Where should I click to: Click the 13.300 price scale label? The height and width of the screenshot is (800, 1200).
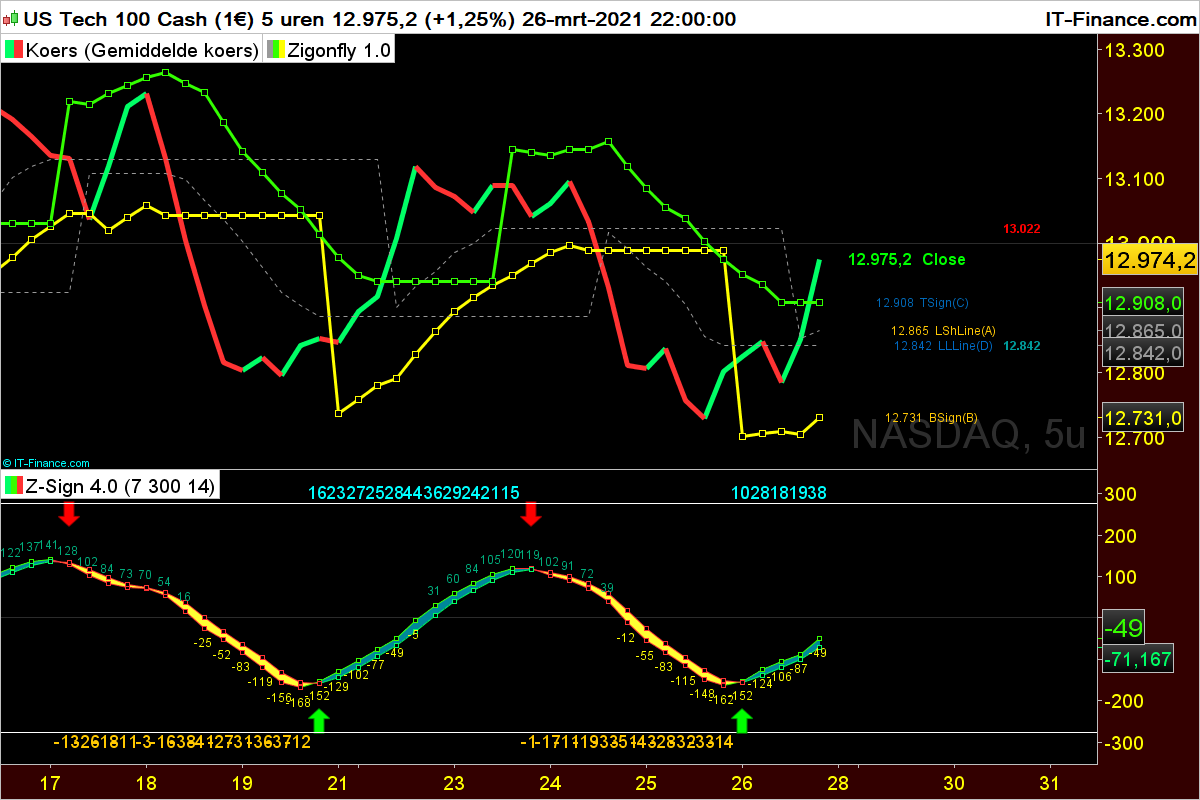[1134, 51]
